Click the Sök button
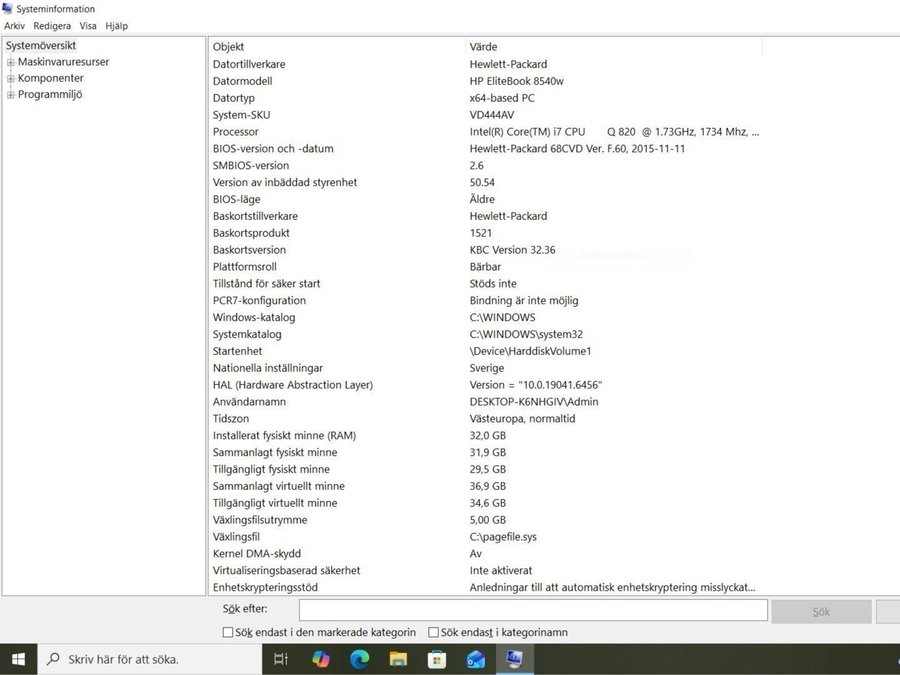This screenshot has height=675, width=900. 820,611
